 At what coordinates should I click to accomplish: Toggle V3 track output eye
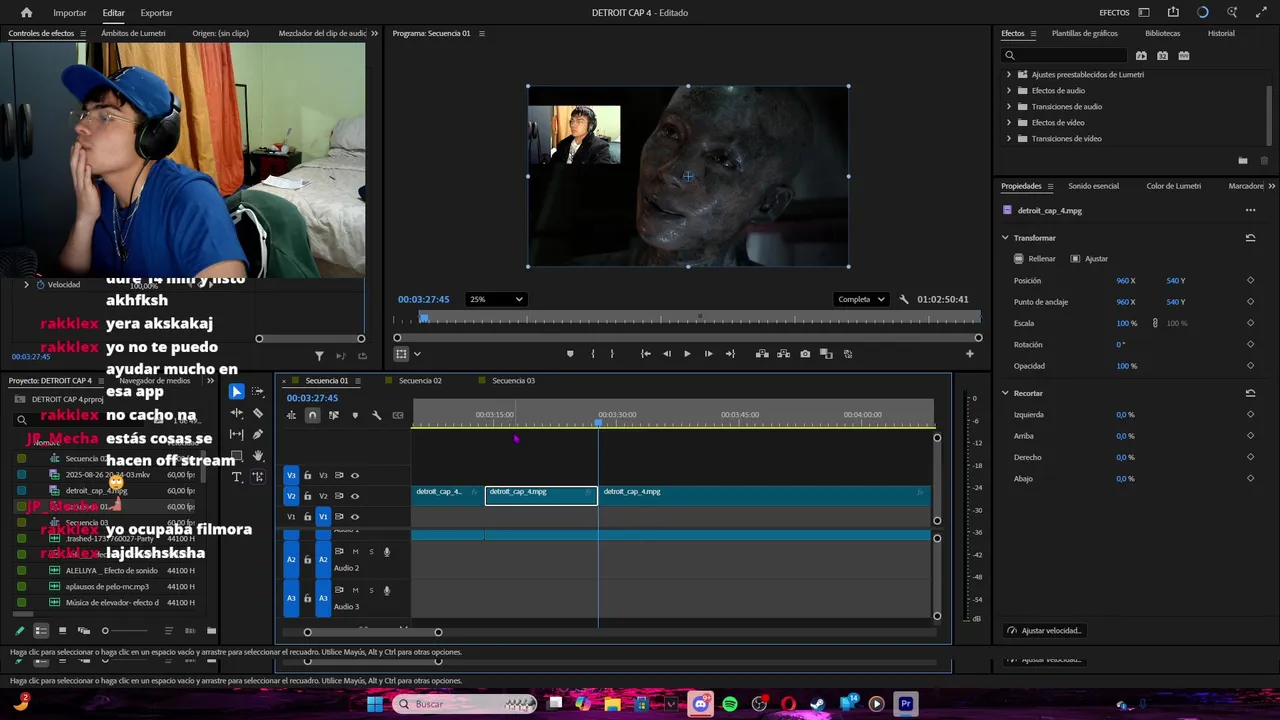pyautogui.click(x=354, y=476)
